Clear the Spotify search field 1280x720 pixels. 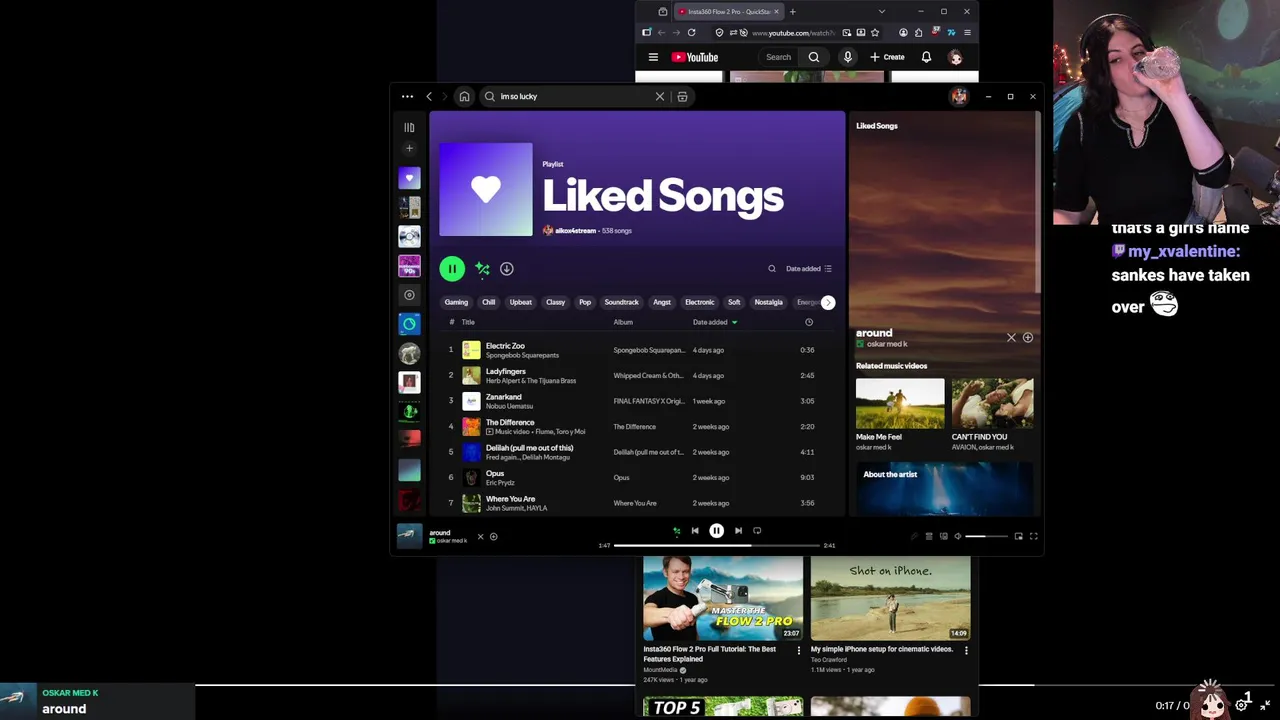660,97
